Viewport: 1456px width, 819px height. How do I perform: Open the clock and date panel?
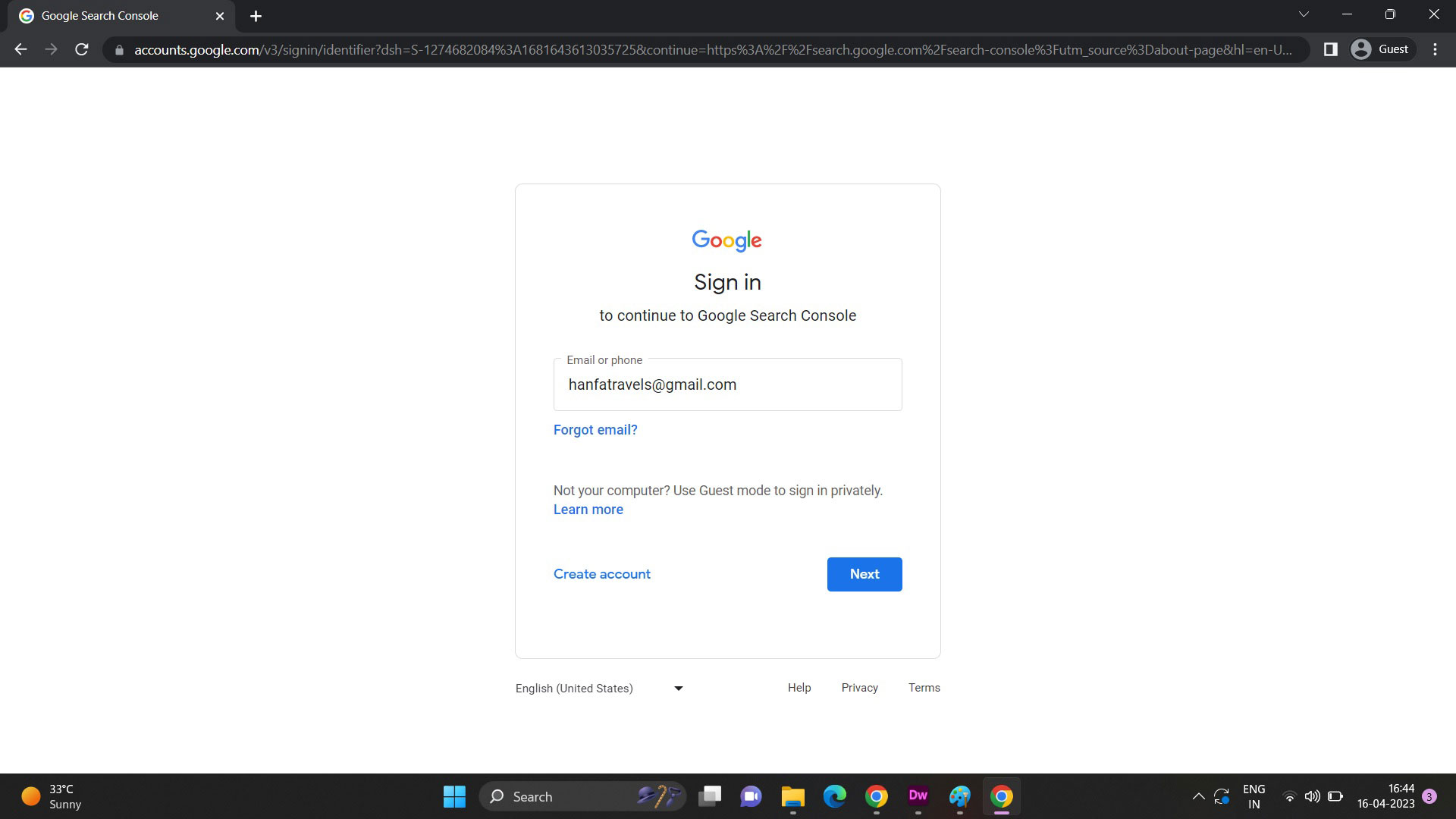(x=1385, y=796)
